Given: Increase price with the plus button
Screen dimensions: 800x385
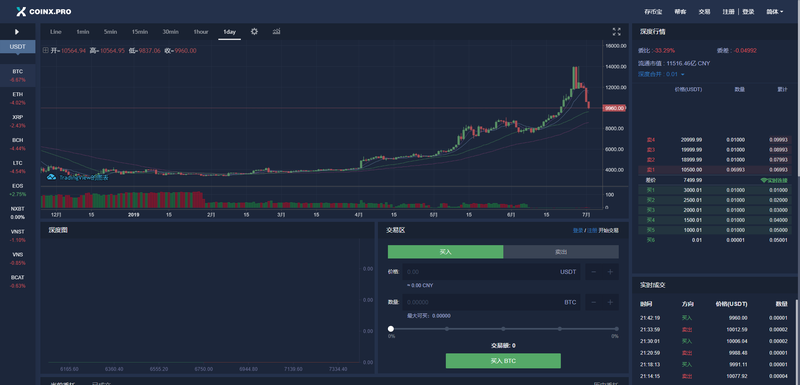Looking at the screenshot, I should coord(610,272).
